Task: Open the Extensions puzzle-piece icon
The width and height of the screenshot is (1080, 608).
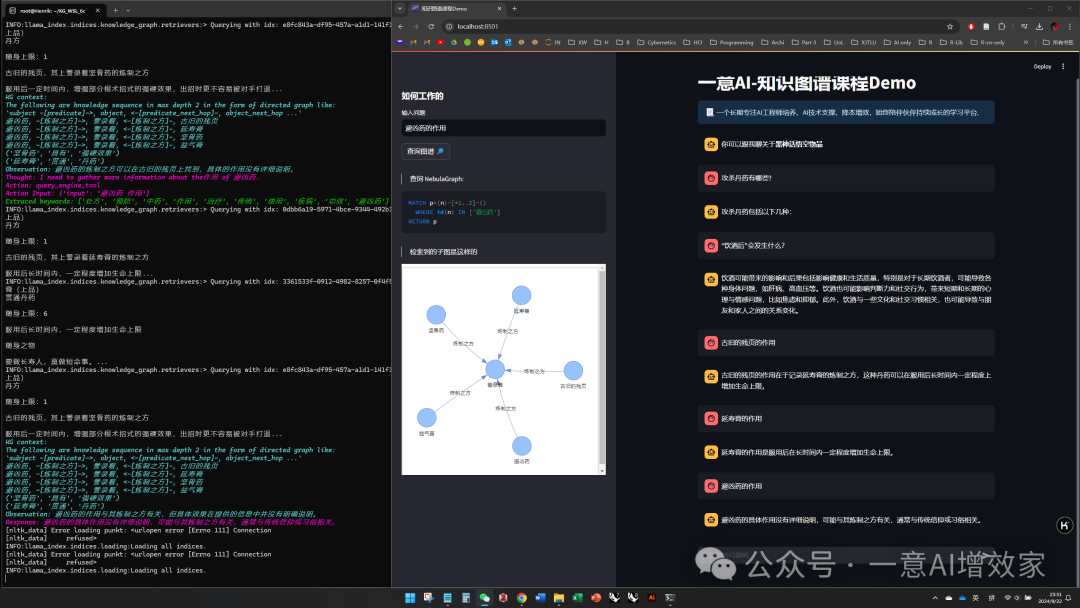Action: click(x=1001, y=26)
